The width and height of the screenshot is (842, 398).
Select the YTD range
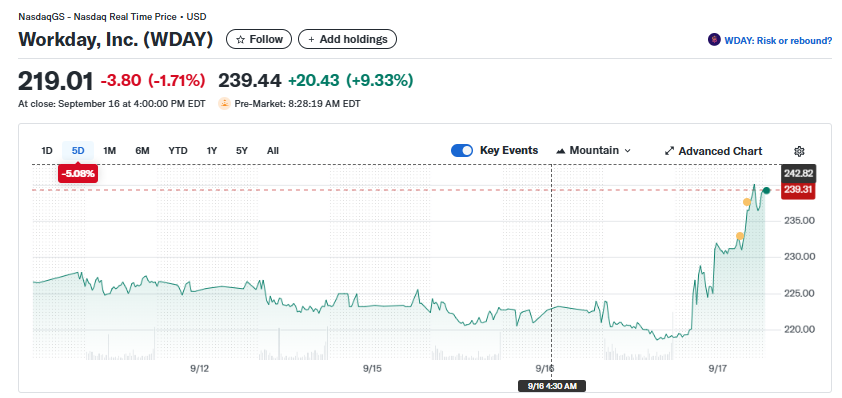pyautogui.click(x=178, y=150)
